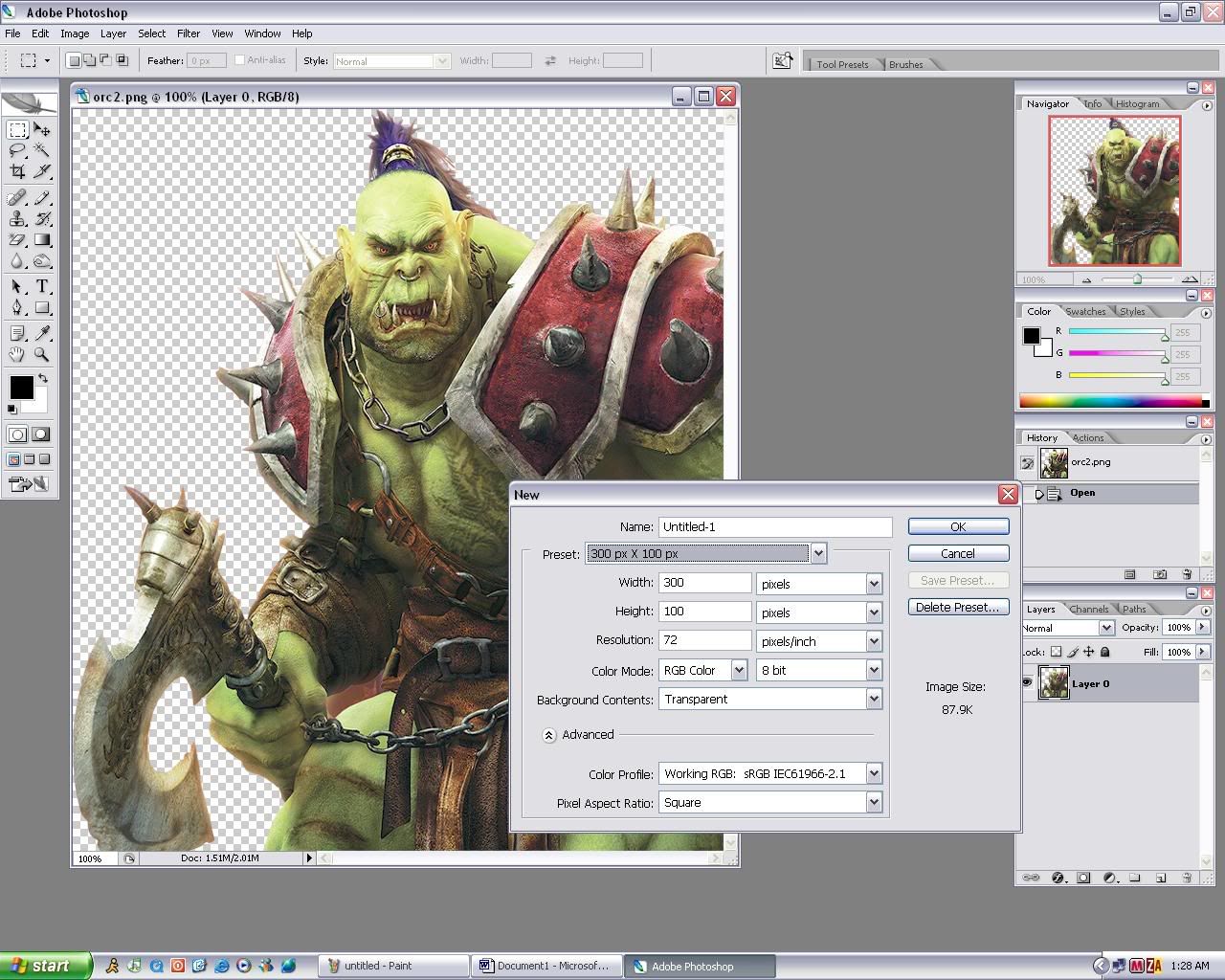Click the Width input field
The width and height of the screenshot is (1225, 980).
(x=704, y=583)
